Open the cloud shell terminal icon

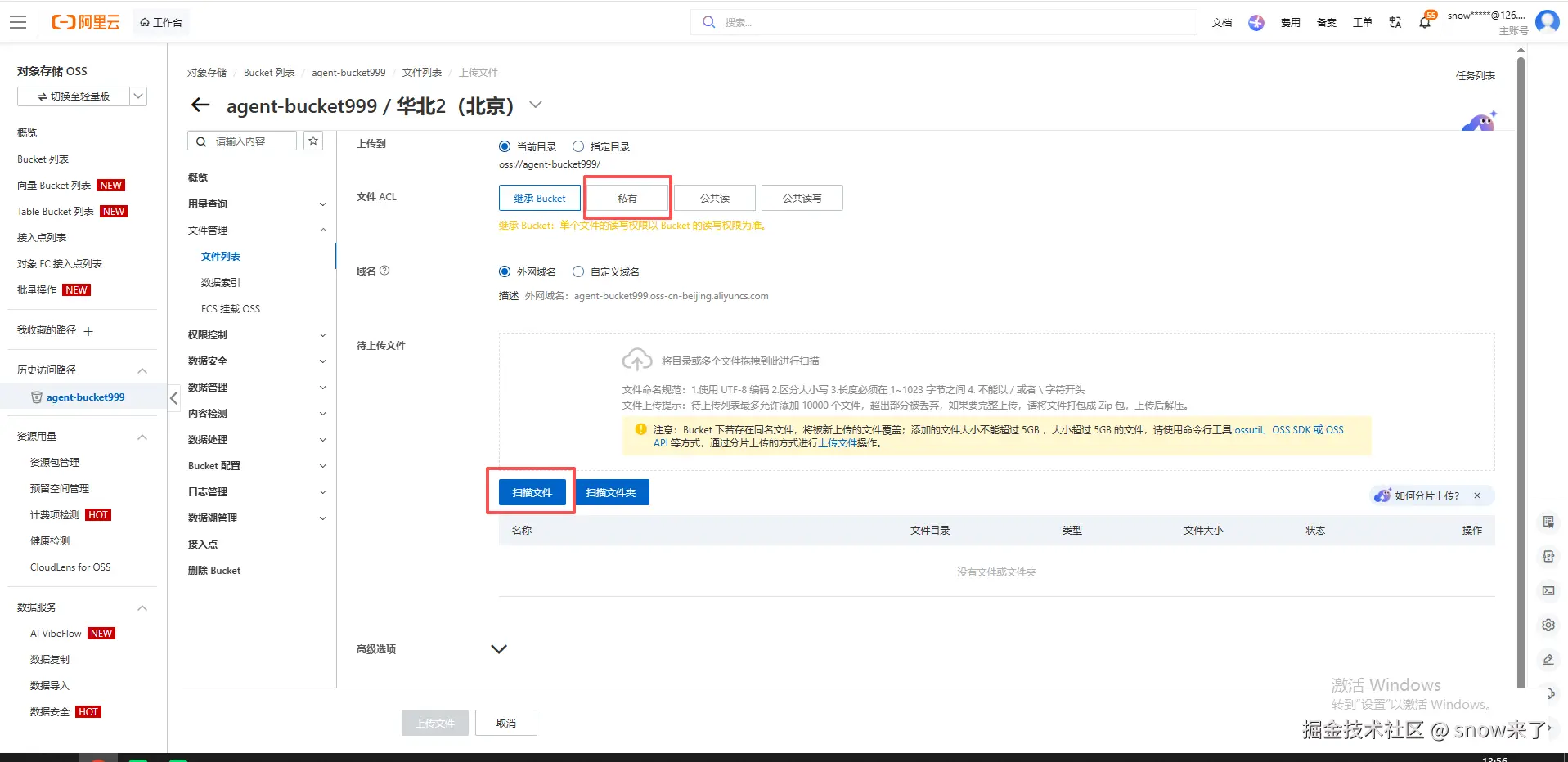[1548, 590]
